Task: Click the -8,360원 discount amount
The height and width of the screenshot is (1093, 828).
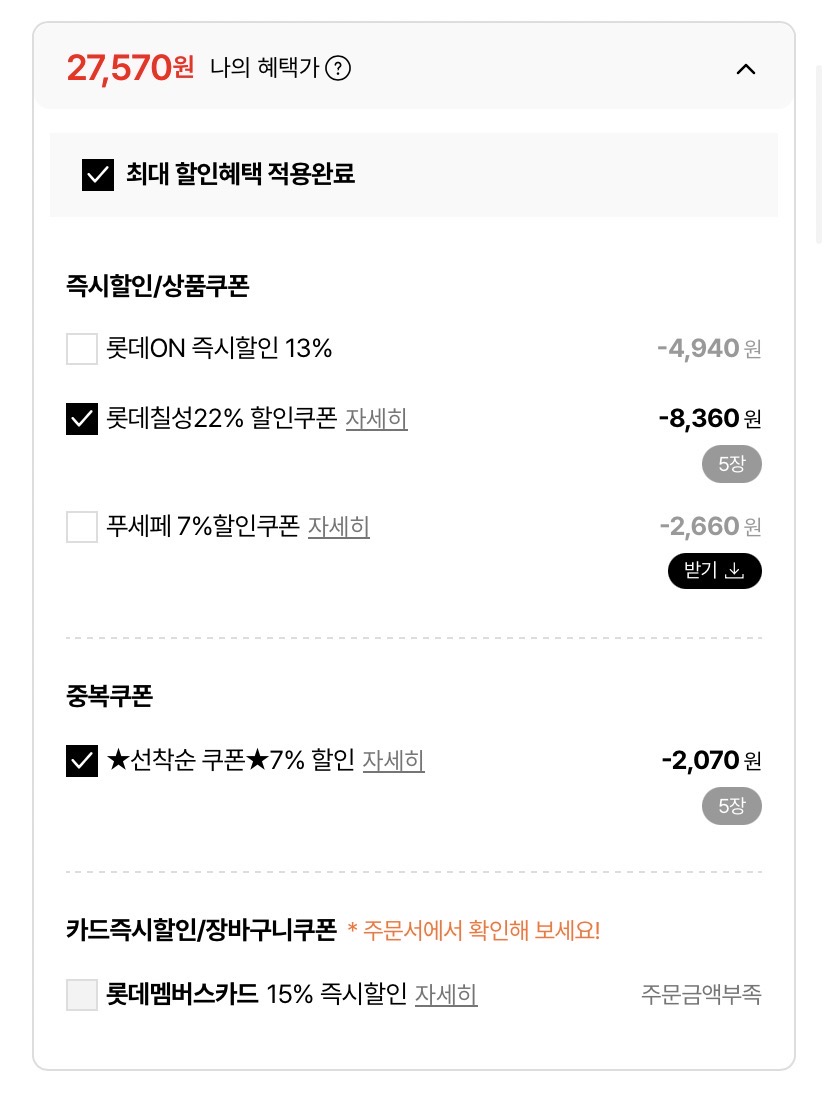Action: click(x=709, y=418)
